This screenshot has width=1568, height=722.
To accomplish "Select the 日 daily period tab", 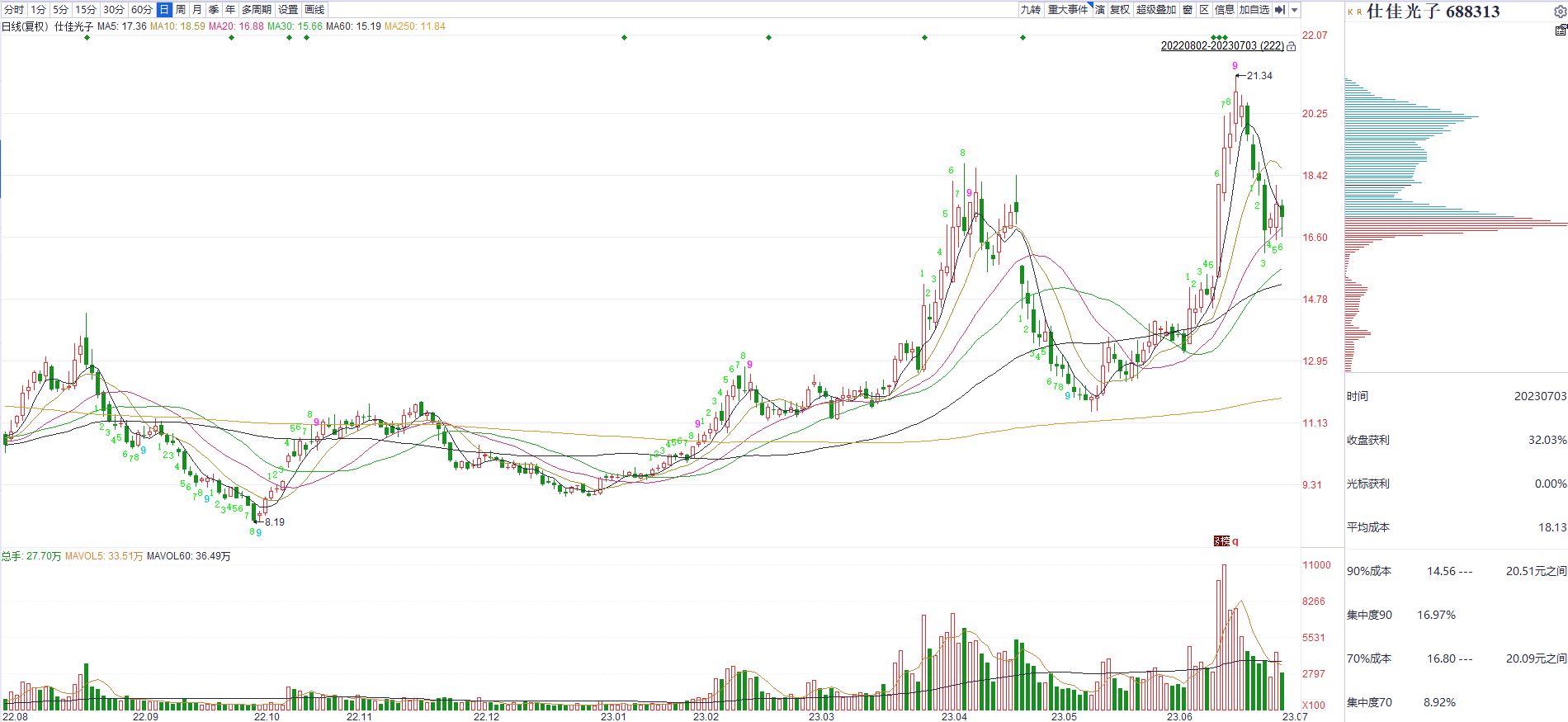I will point(164,10).
